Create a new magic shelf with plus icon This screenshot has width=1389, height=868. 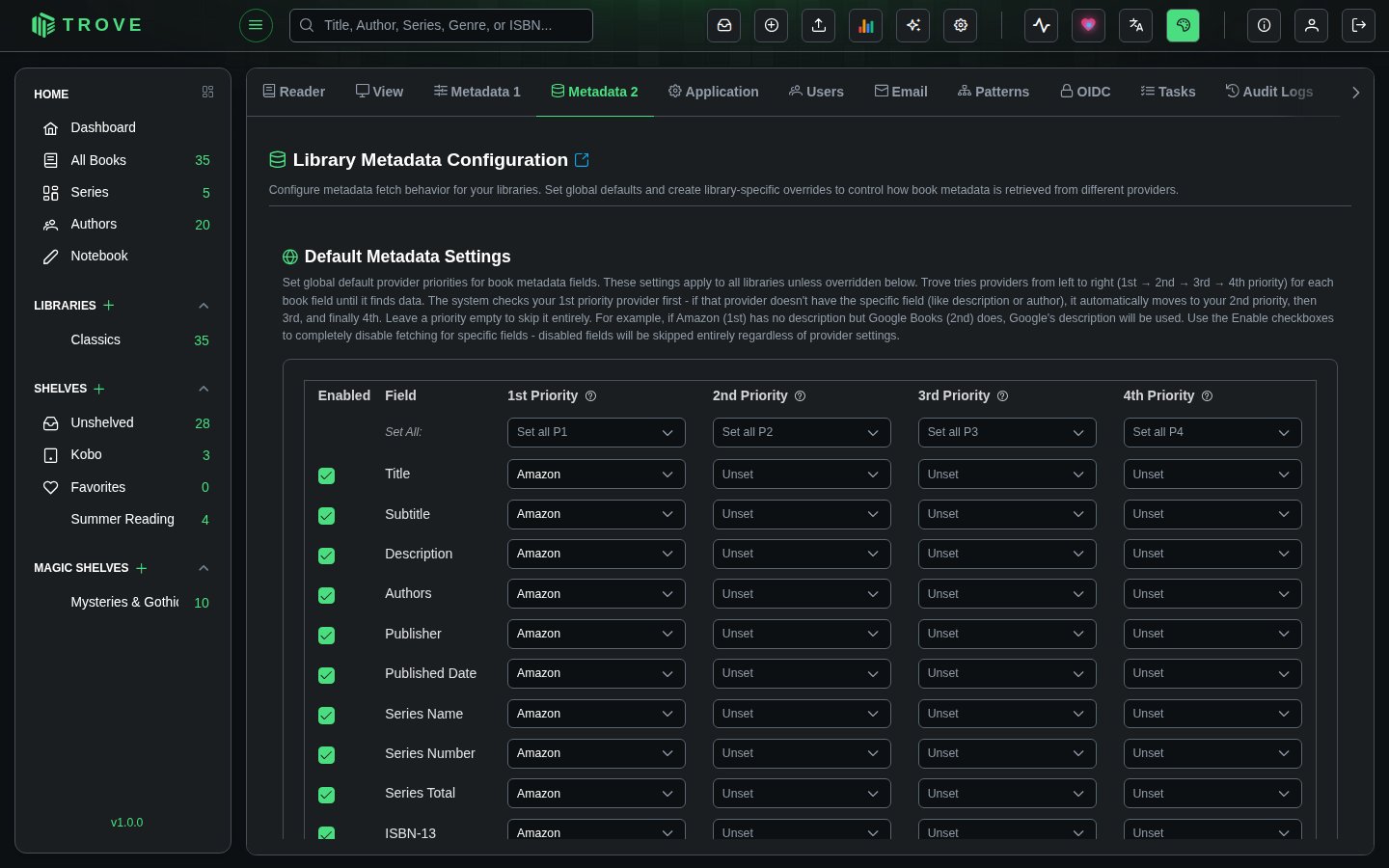pyautogui.click(x=142, y=568)
